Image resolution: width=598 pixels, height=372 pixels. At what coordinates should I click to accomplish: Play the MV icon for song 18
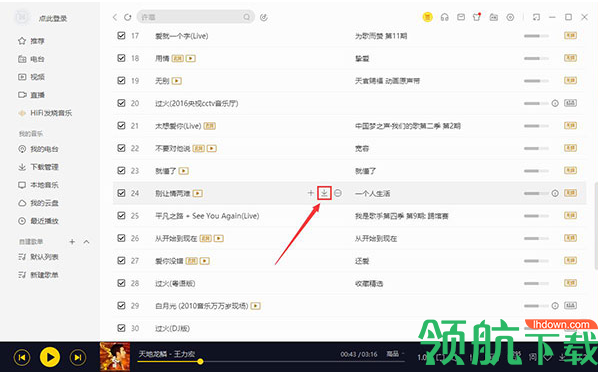[191, 58]
